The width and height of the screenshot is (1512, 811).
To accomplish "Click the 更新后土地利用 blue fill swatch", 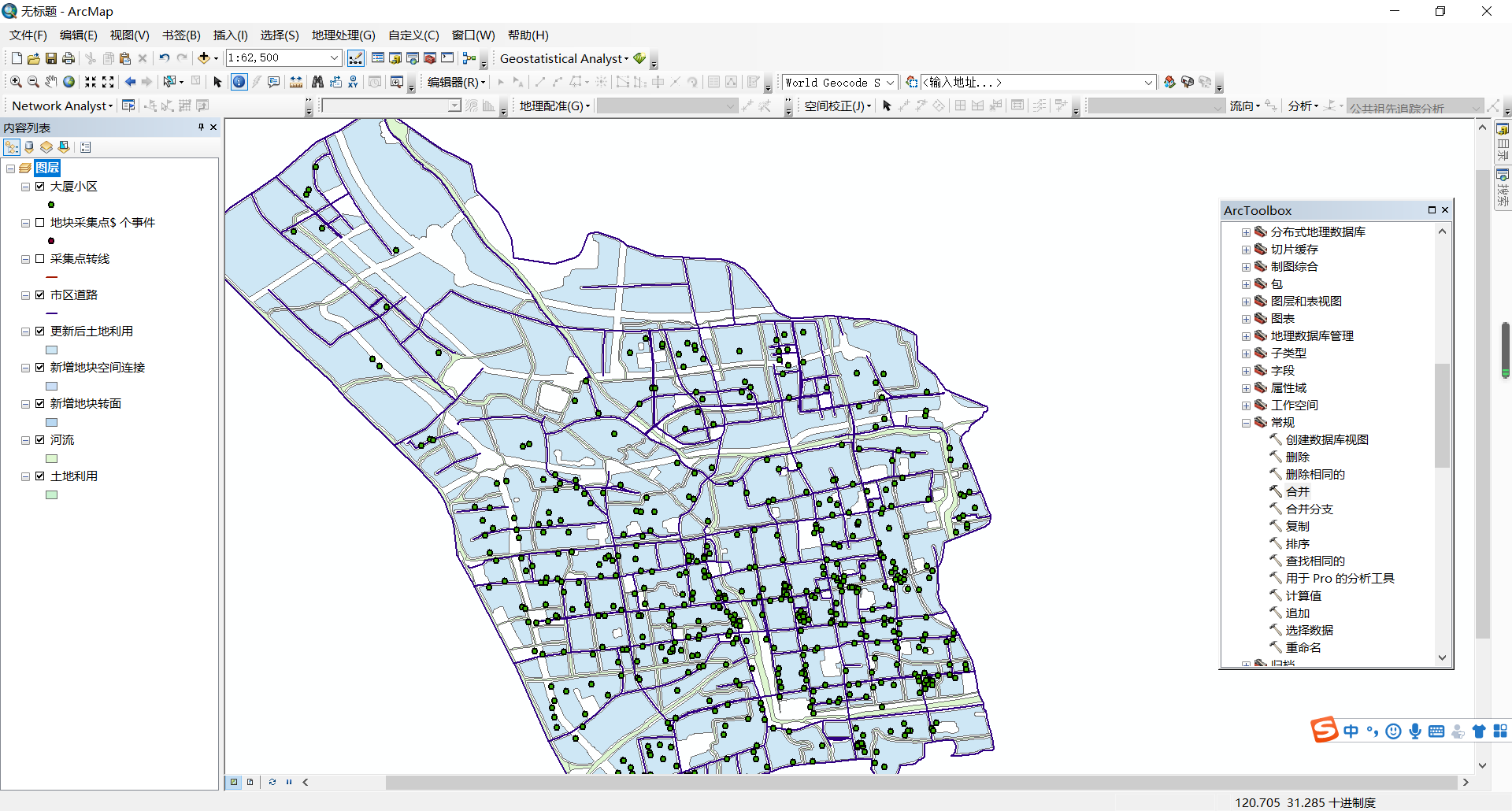I will click(x=52, y=350).
